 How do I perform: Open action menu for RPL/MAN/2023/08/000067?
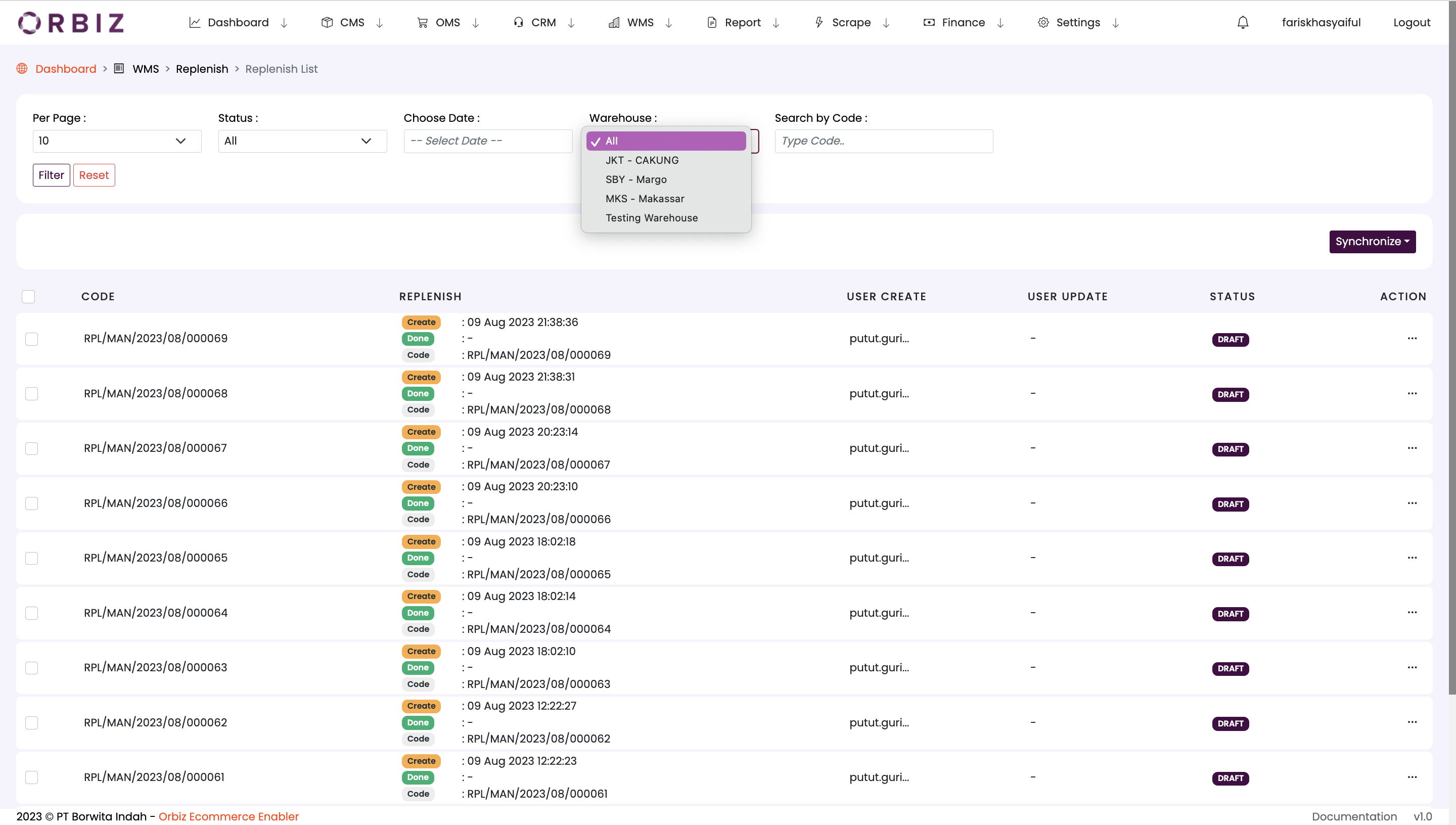point(1412,448)
